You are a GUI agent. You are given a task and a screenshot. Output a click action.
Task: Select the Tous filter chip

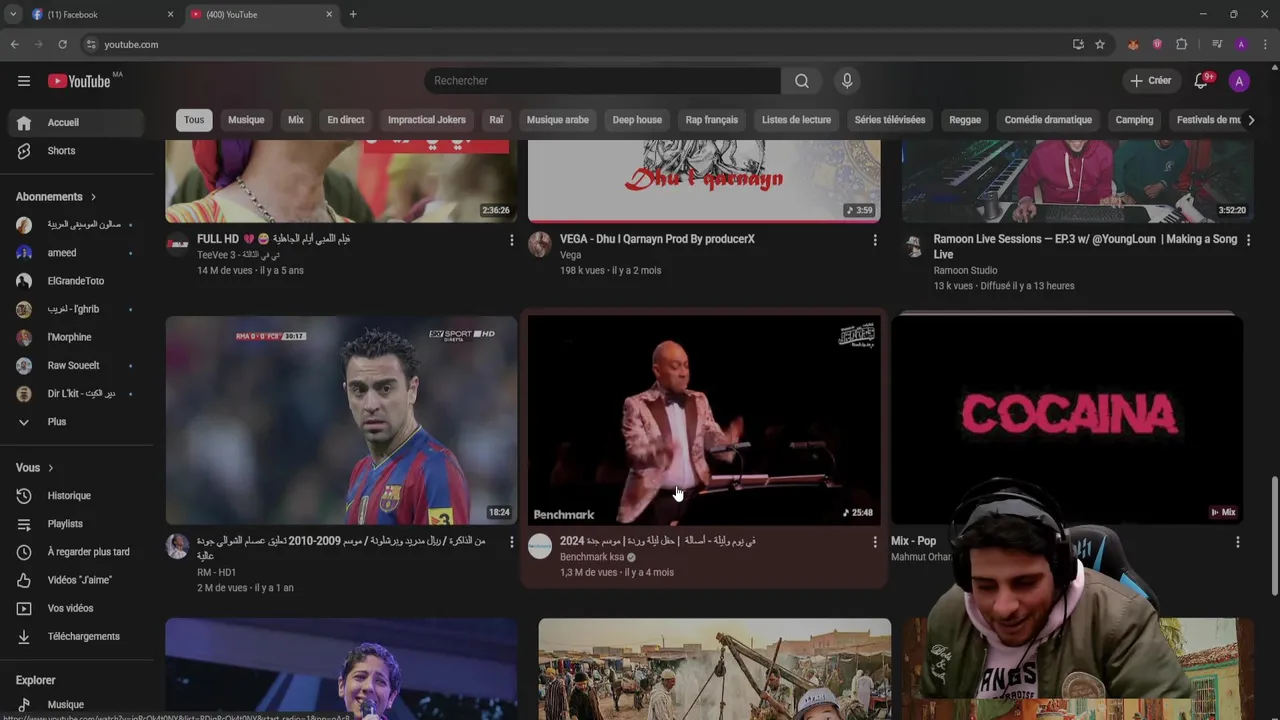(x=194, y=120)
